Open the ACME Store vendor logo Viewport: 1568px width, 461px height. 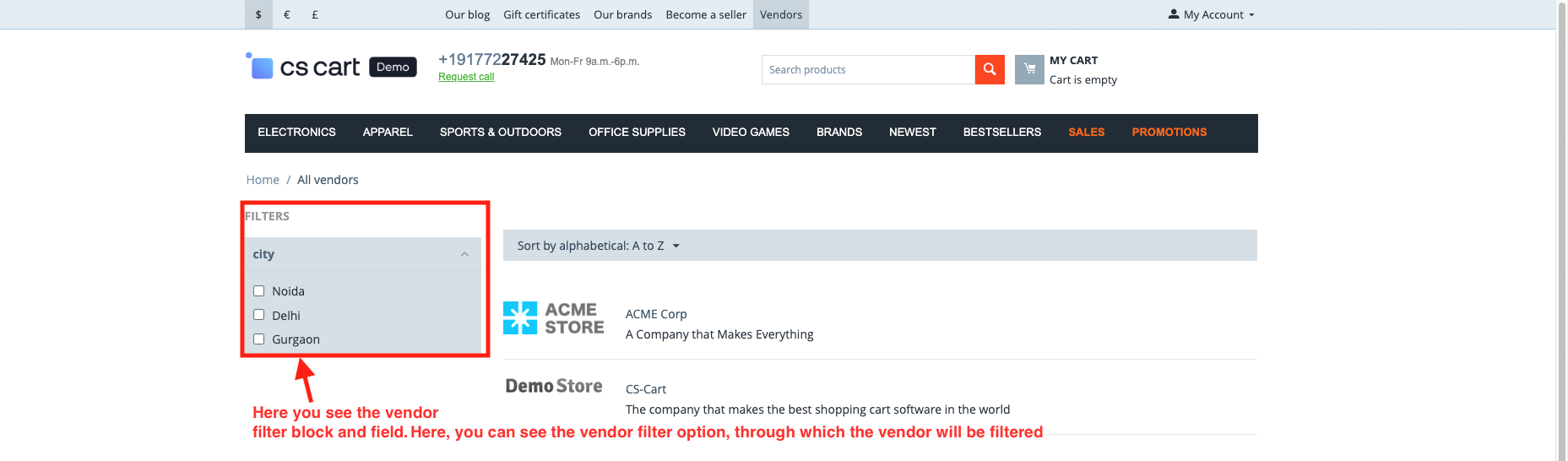554,318
